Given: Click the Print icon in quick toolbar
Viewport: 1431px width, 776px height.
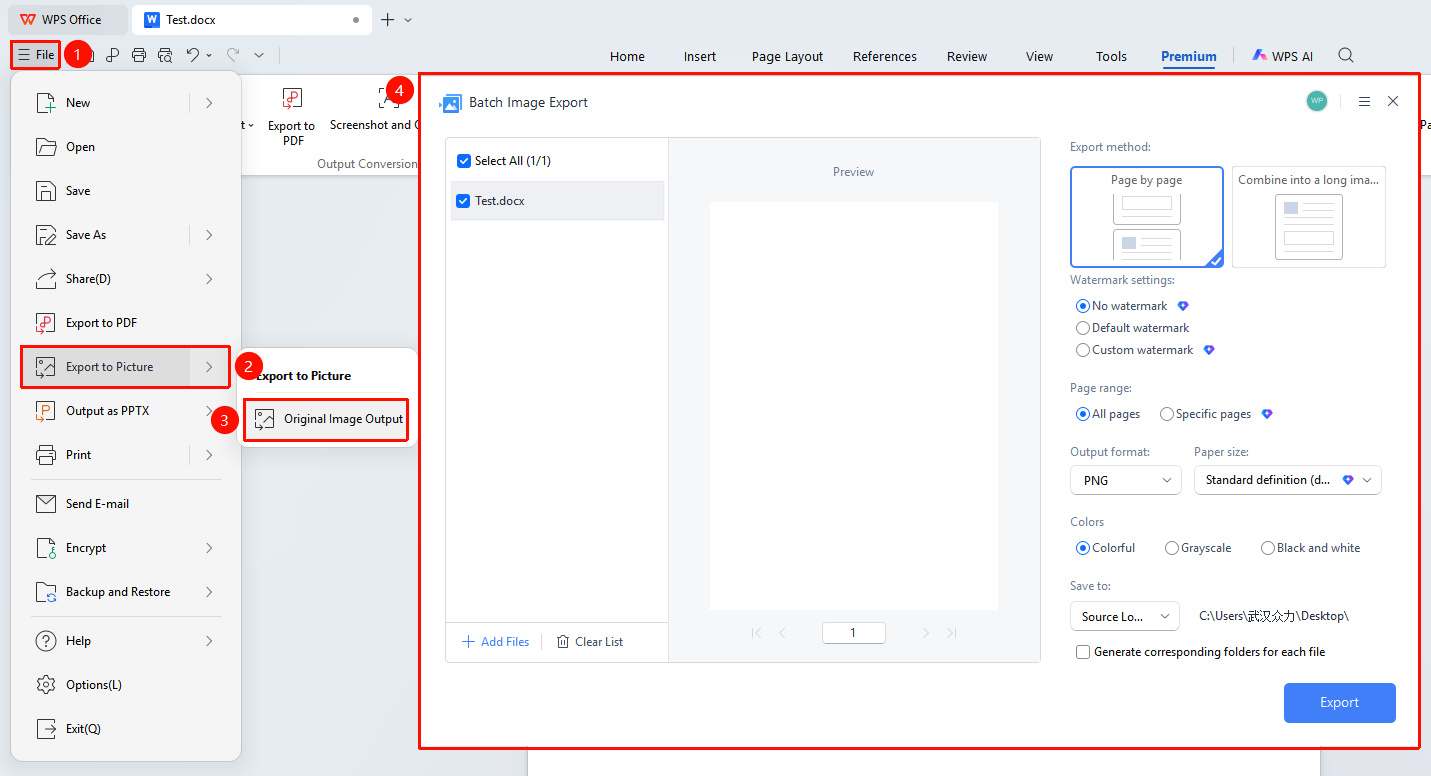Looking at the screenshot, I should 139,55.
